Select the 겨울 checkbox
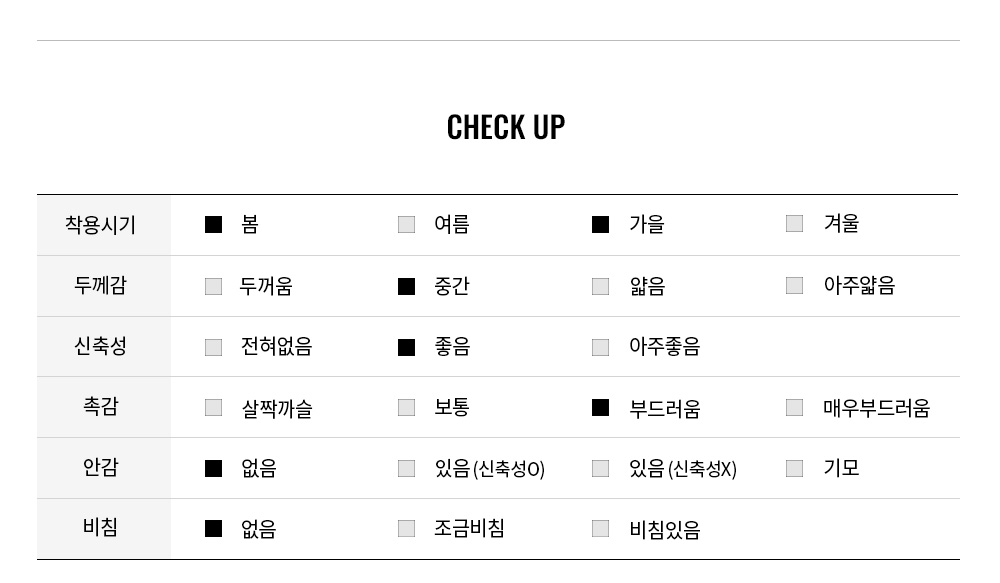This screenshot has height=583, width=1000. click(794, 223)
